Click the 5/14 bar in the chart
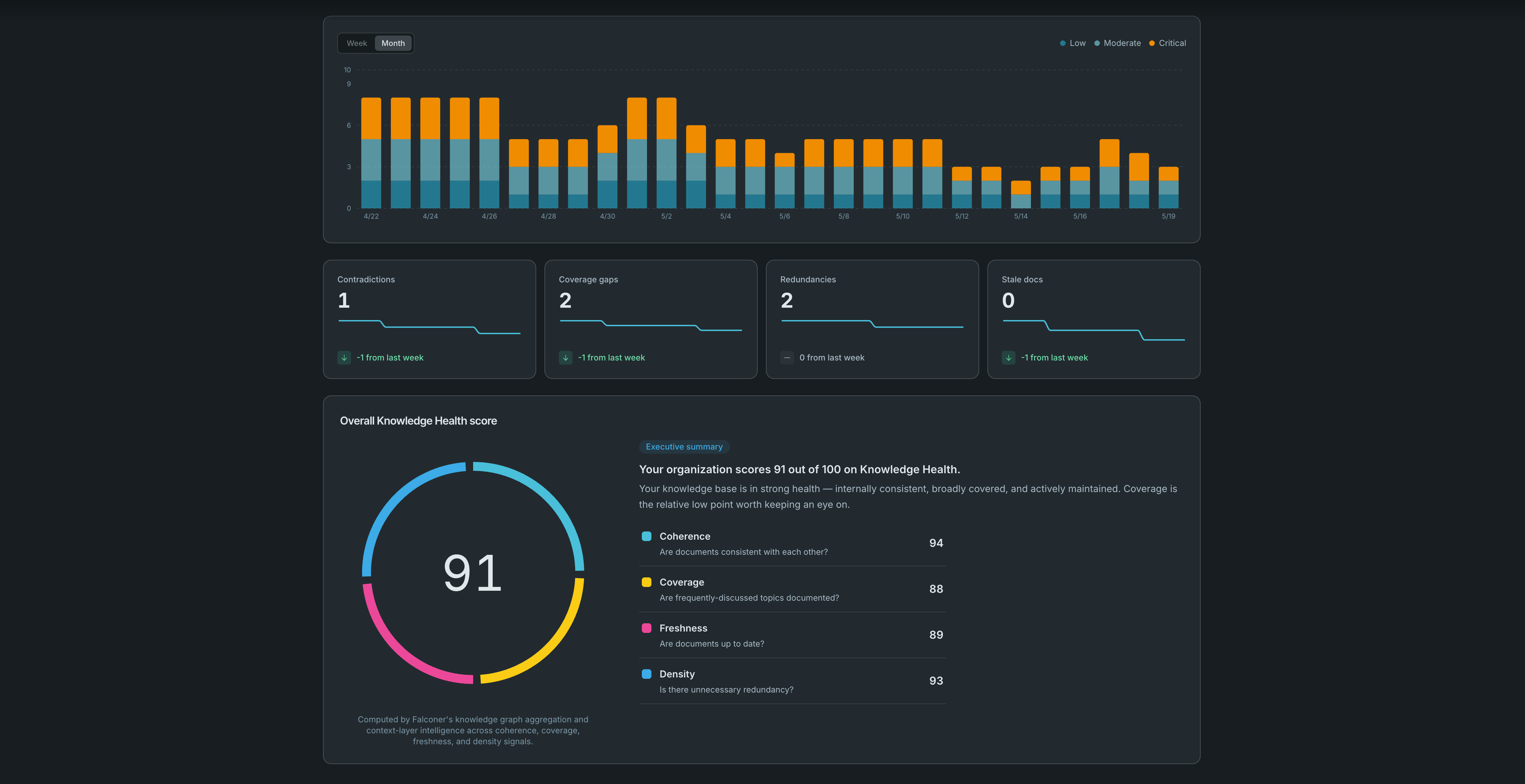This screenshot has width=1525, height=784. click(x=1021, y=194)
